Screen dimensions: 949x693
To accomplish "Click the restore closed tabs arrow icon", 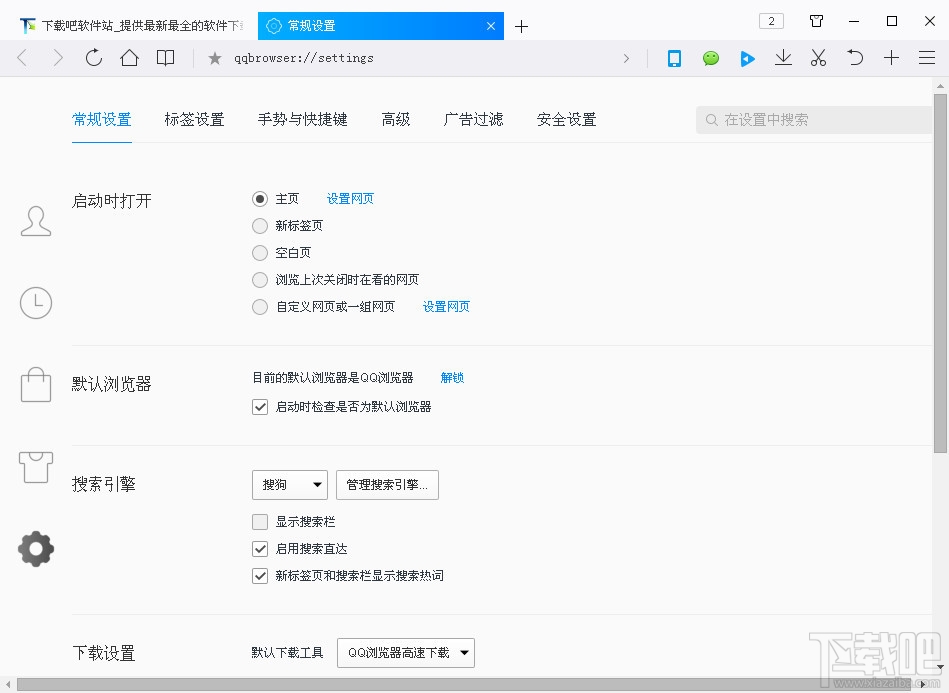I will pos(855,58).
